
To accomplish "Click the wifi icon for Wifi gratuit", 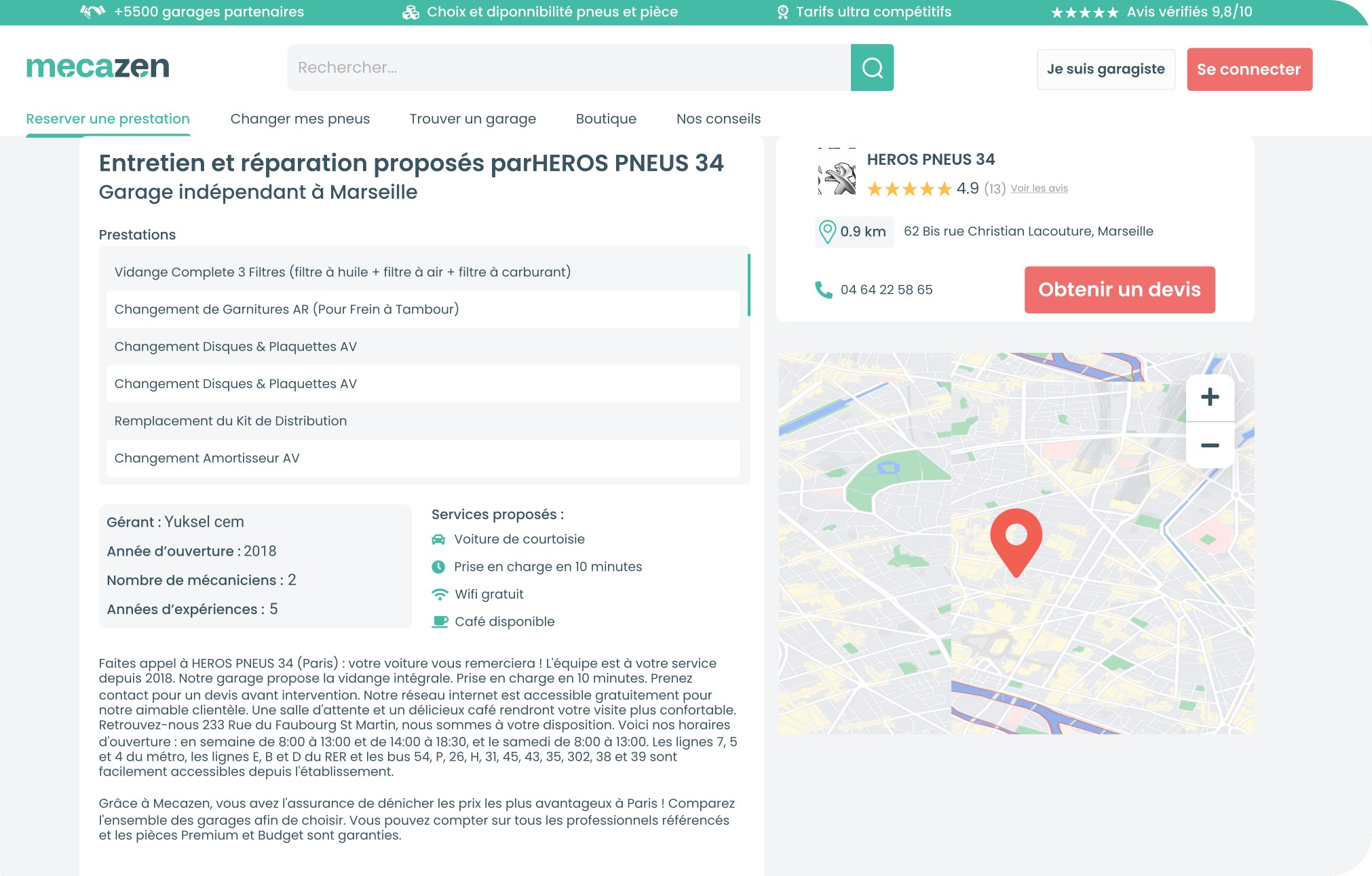I will (x=440, y=594).
